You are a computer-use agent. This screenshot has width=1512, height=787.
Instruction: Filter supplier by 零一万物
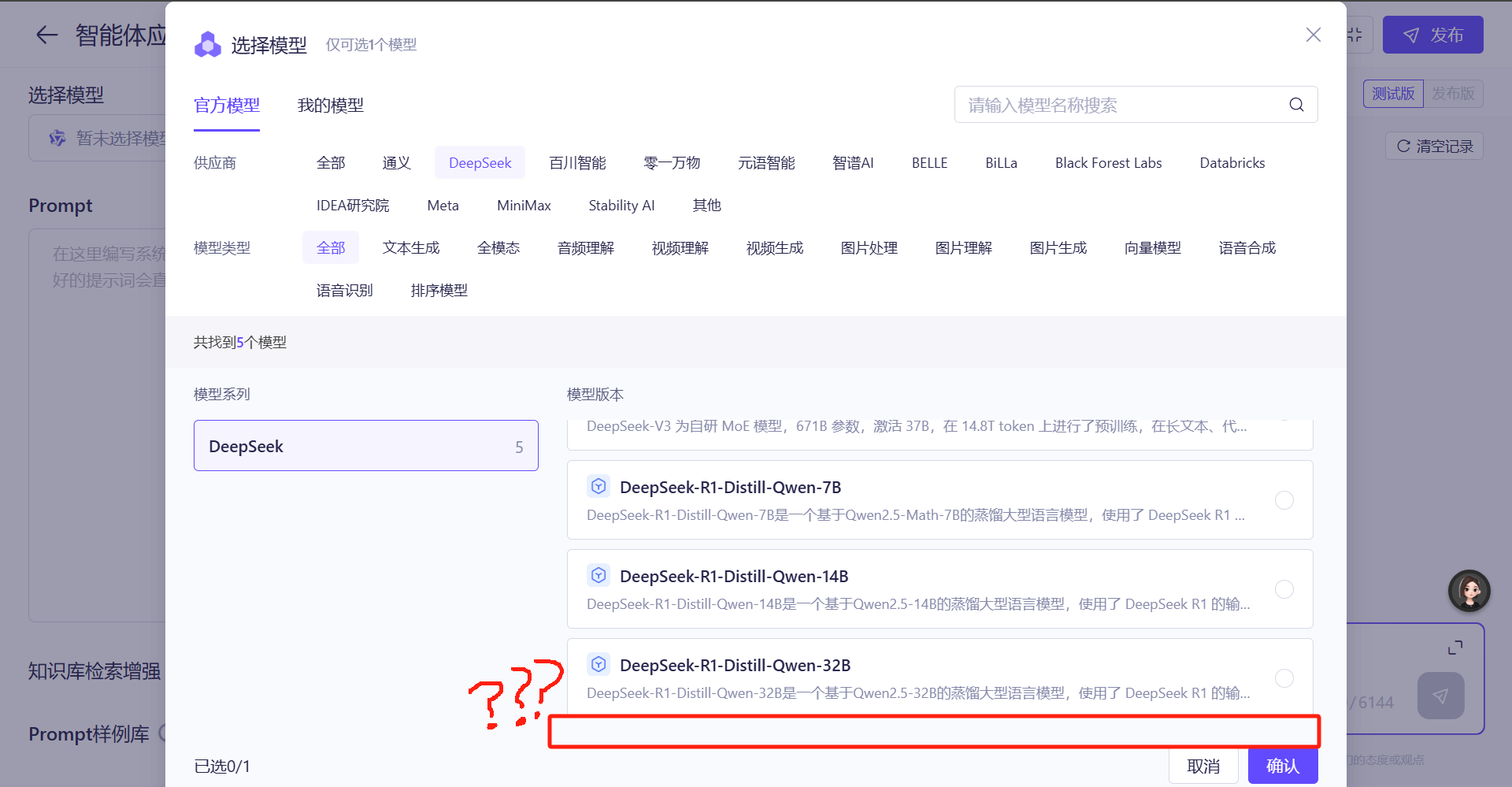[672, 163]
